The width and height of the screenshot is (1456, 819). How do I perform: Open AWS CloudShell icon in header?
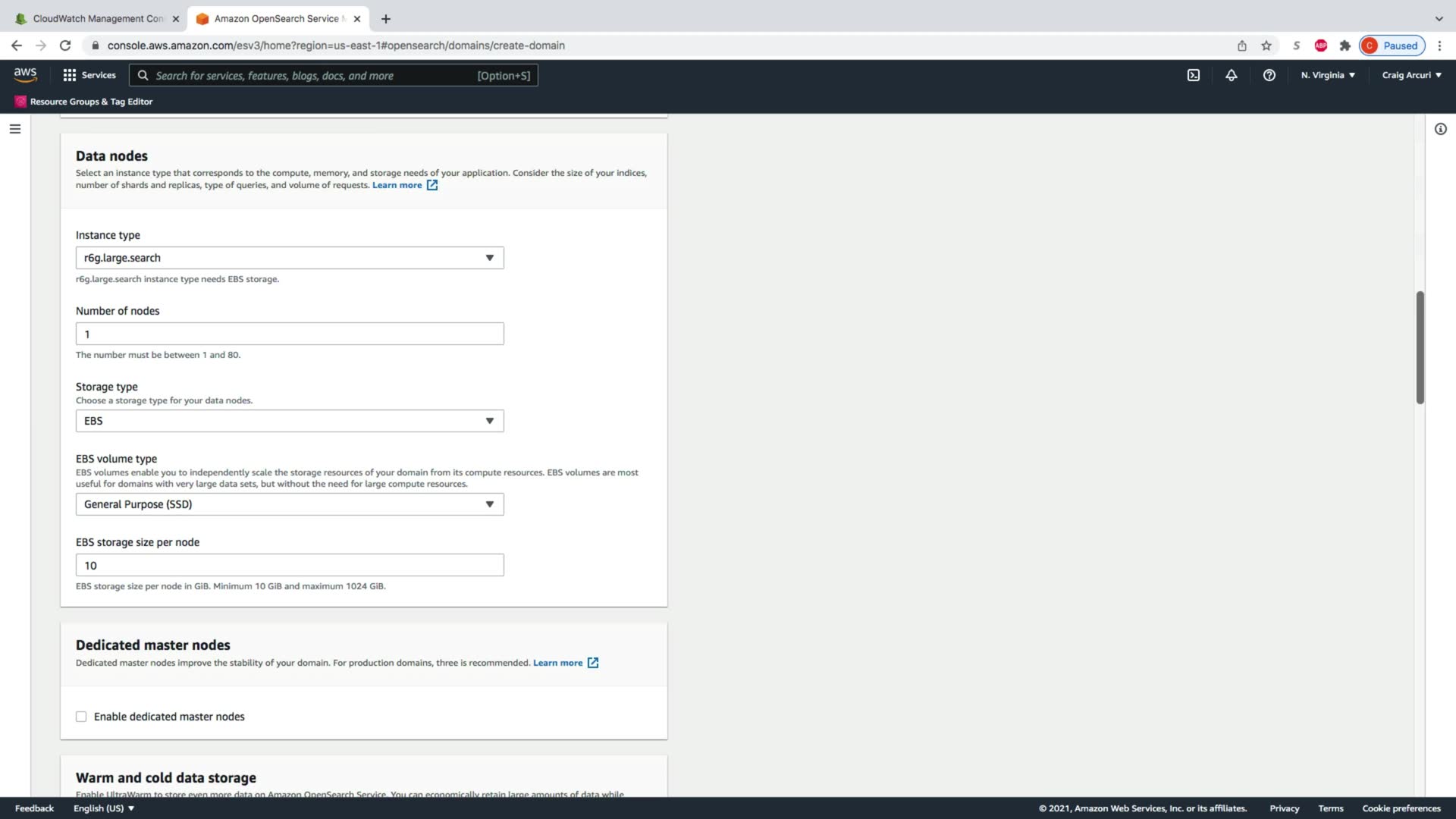(1194, 75)
